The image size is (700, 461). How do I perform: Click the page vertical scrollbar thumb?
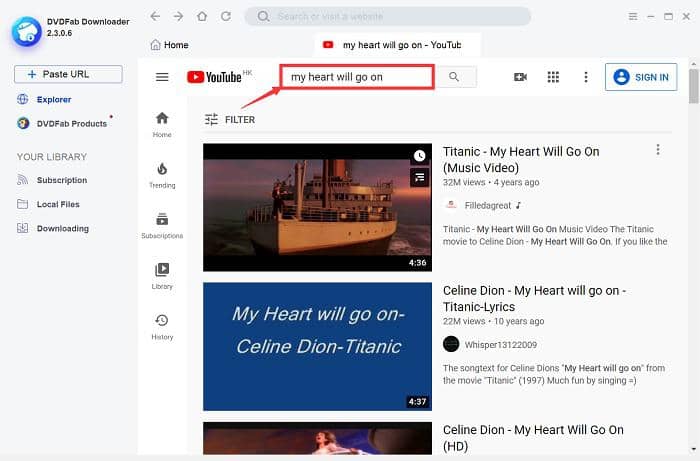(x=693, y=86)
